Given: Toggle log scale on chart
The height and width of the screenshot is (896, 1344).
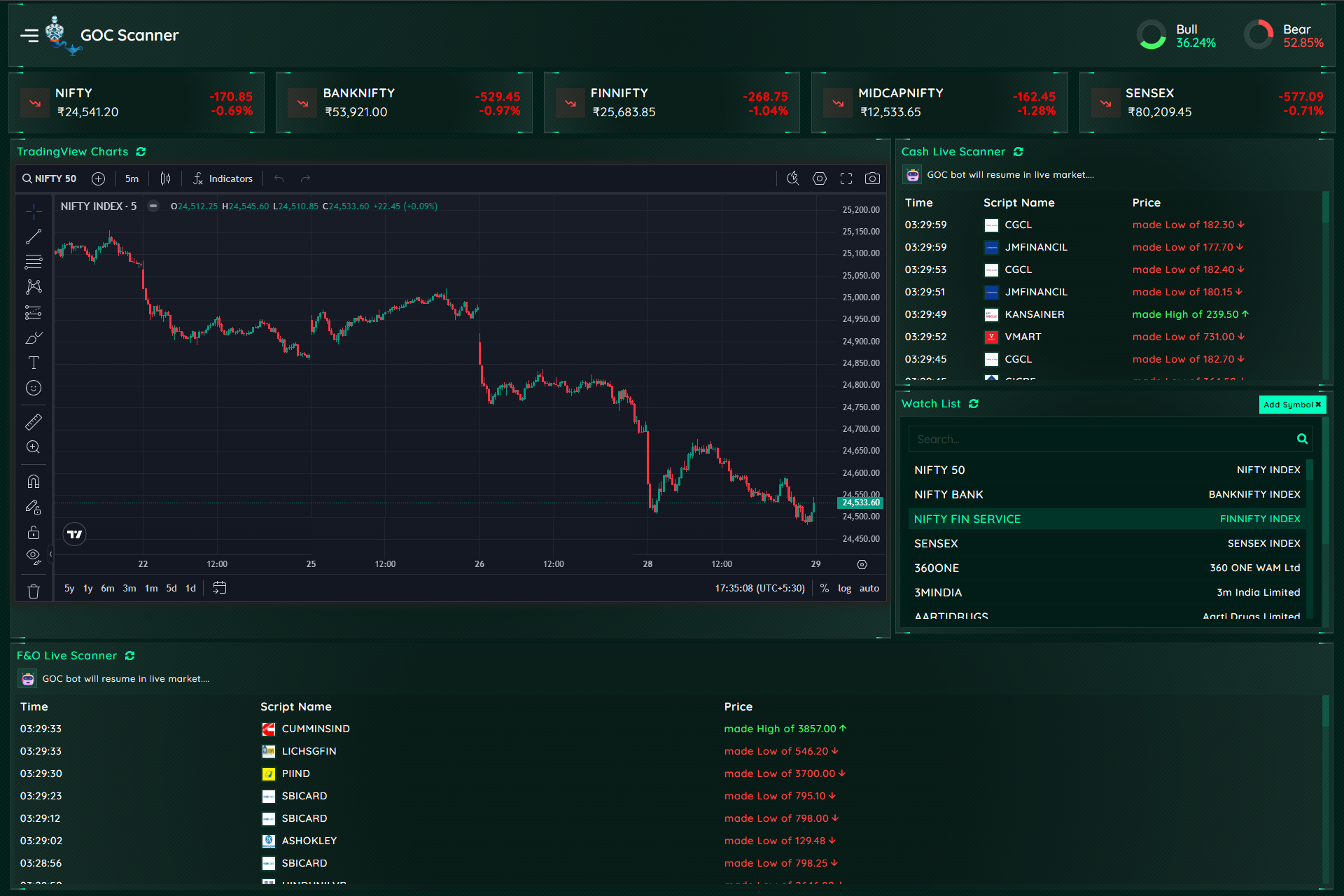Looking at the screenshot, I should [x=845, y=589].
